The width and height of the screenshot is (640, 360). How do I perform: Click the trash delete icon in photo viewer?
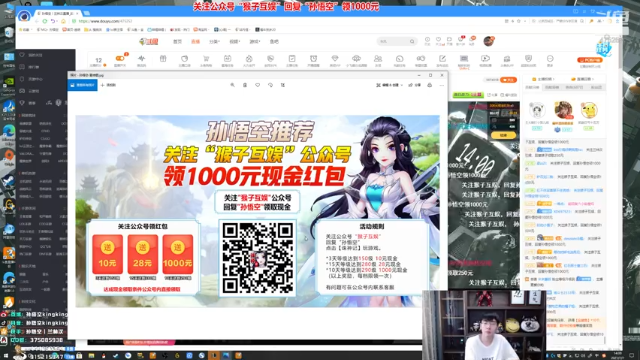[245, 85]
